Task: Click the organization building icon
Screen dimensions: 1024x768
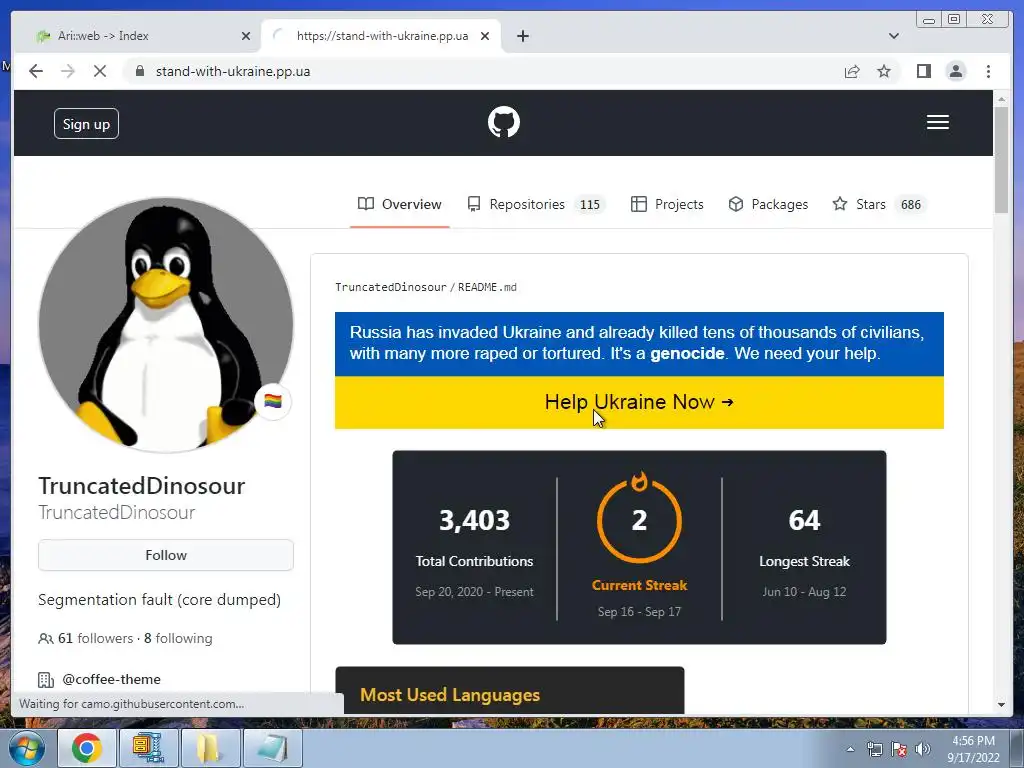Action: click(46, 680)
